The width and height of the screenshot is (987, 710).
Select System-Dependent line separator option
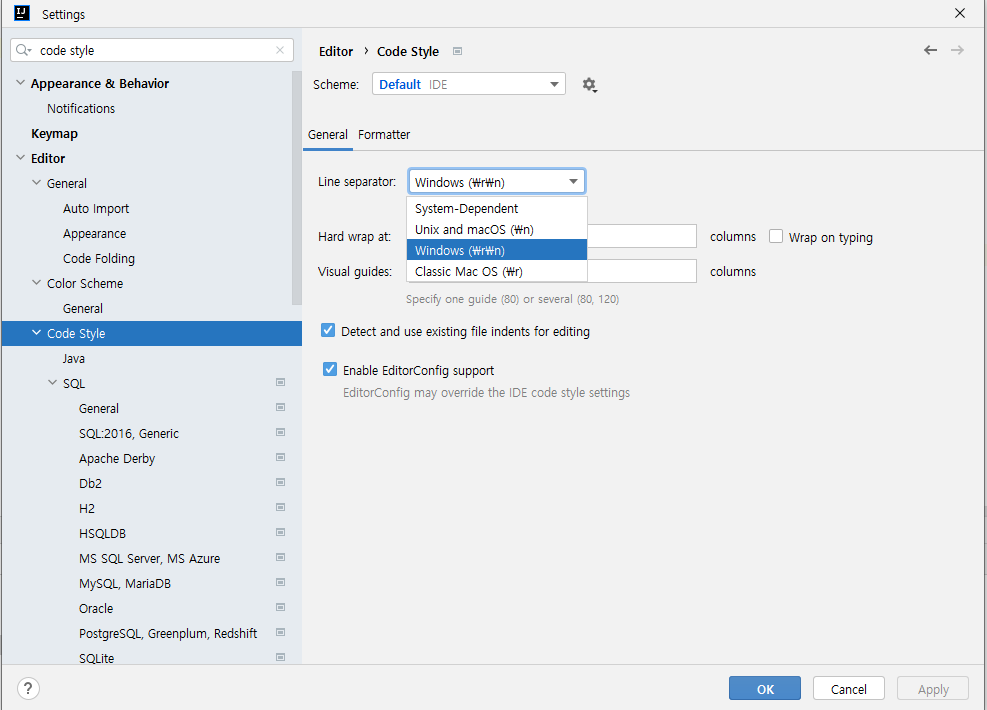pos(497,208)
